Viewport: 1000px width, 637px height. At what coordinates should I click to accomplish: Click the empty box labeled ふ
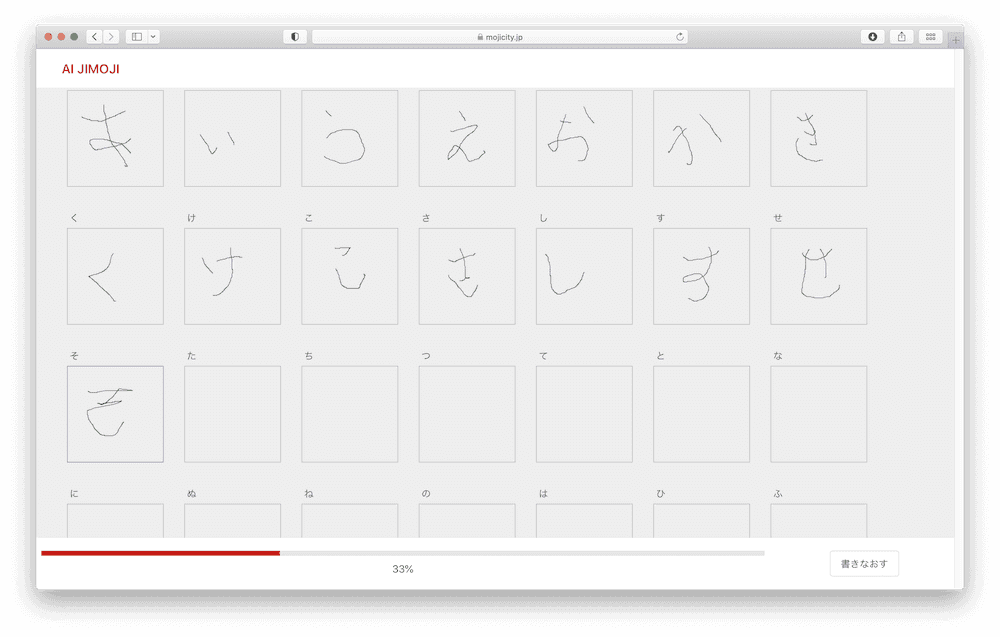(819, 520)
